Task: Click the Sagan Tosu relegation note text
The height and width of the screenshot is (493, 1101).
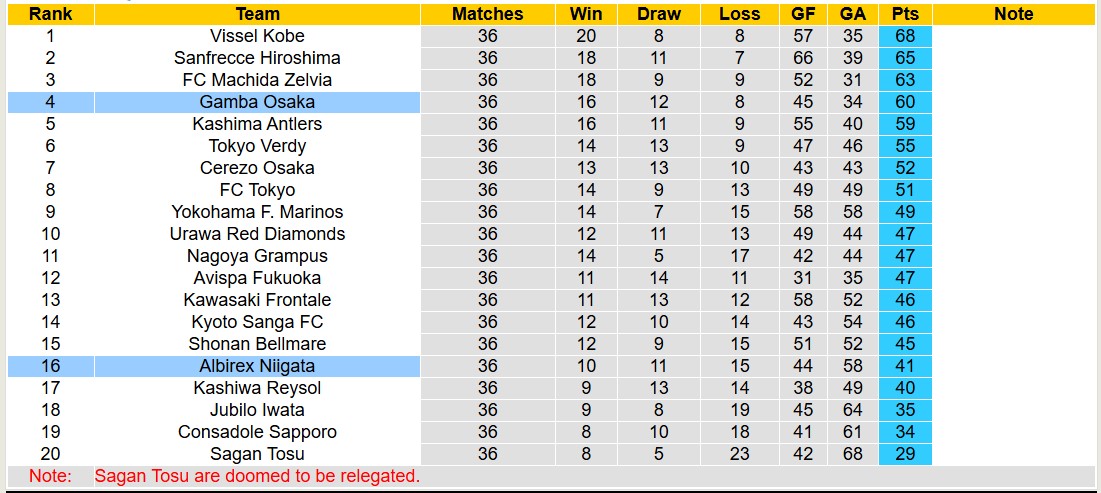Action: click(257, 476)
